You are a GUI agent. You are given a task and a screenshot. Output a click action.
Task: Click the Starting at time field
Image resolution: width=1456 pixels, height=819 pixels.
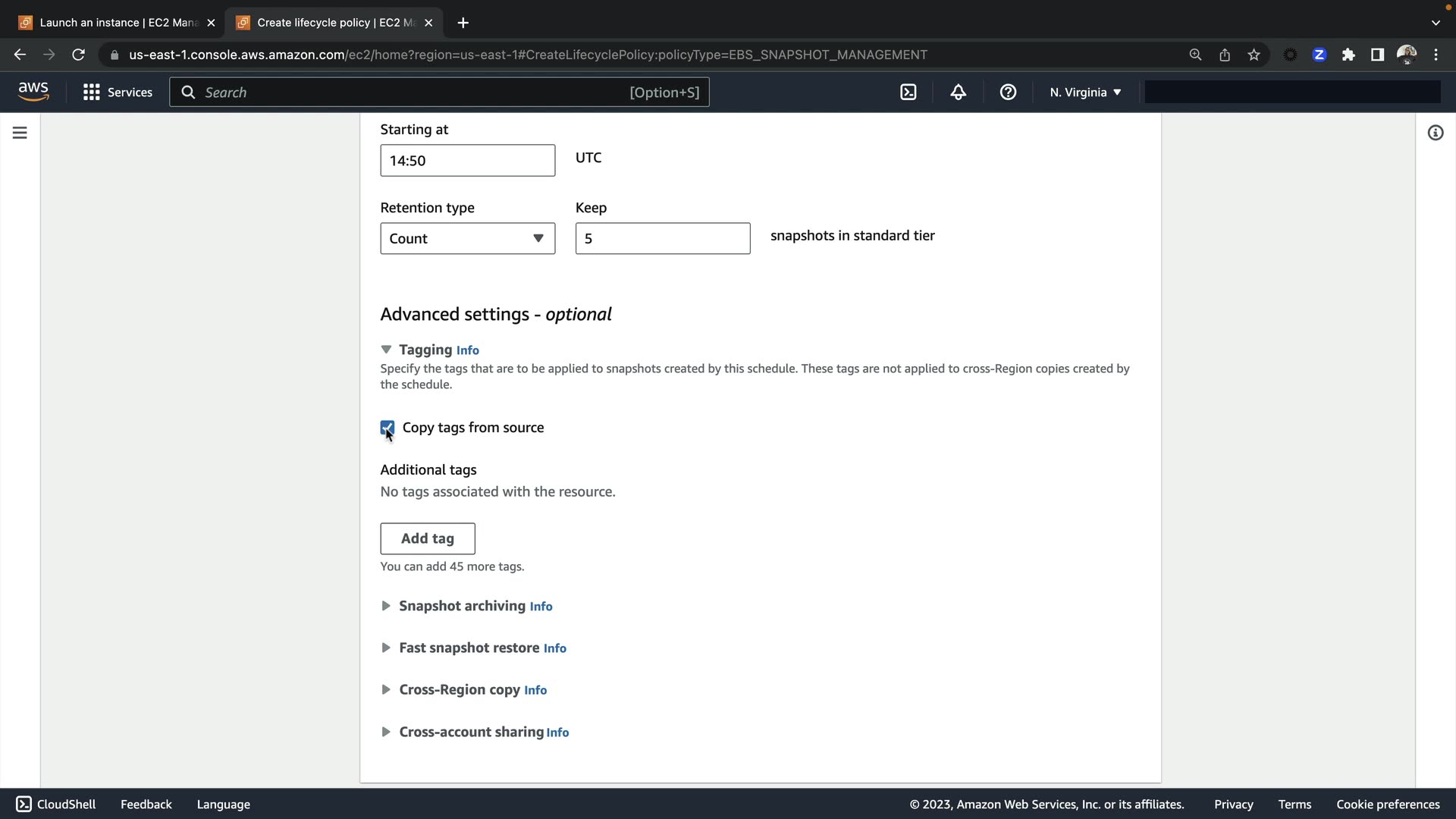click(x=467, y=161)
